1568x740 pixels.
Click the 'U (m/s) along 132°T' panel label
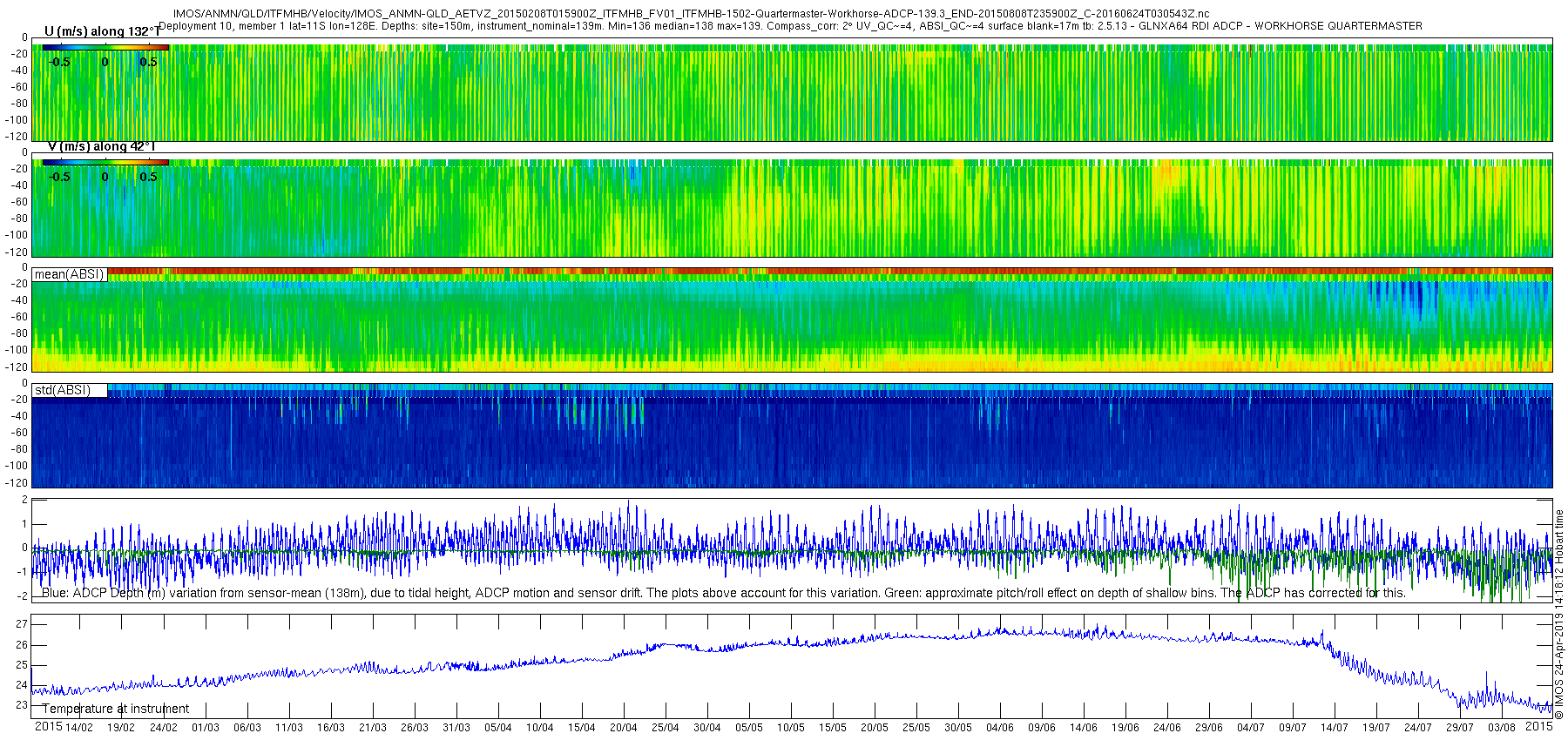[103, 32]
